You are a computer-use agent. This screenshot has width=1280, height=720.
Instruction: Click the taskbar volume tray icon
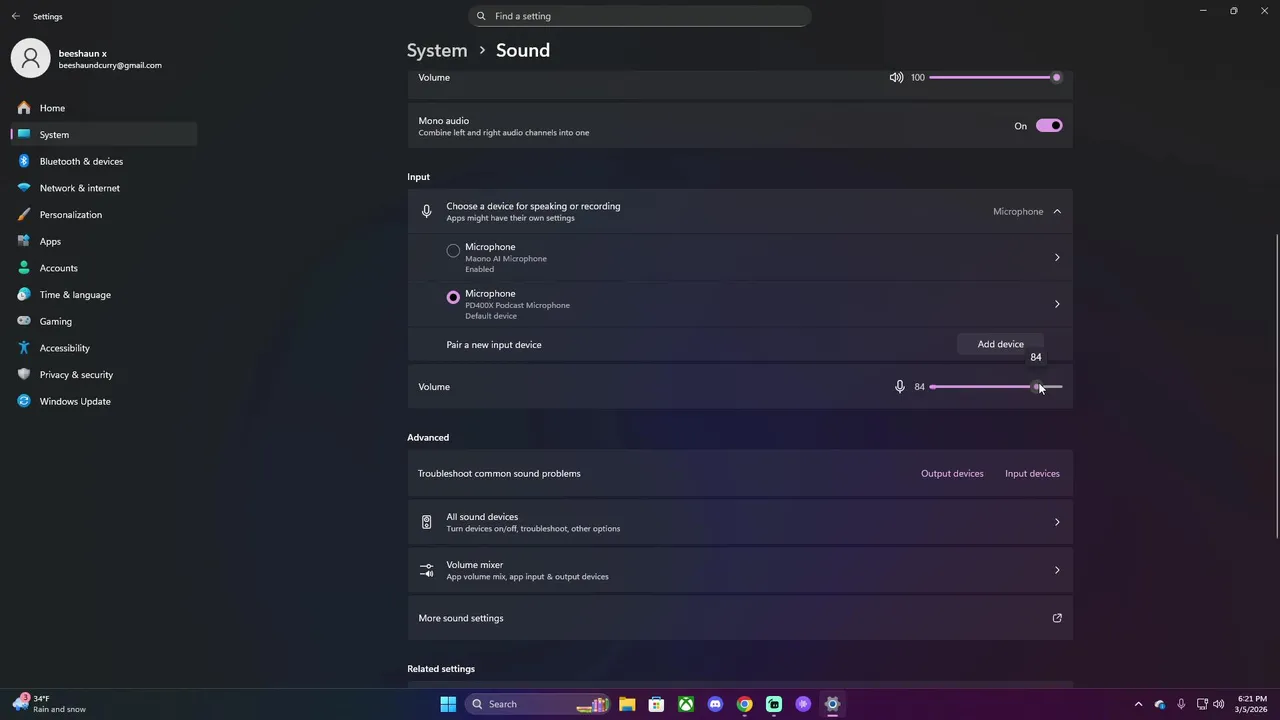pyautogui.click(x=1219, y=704)
